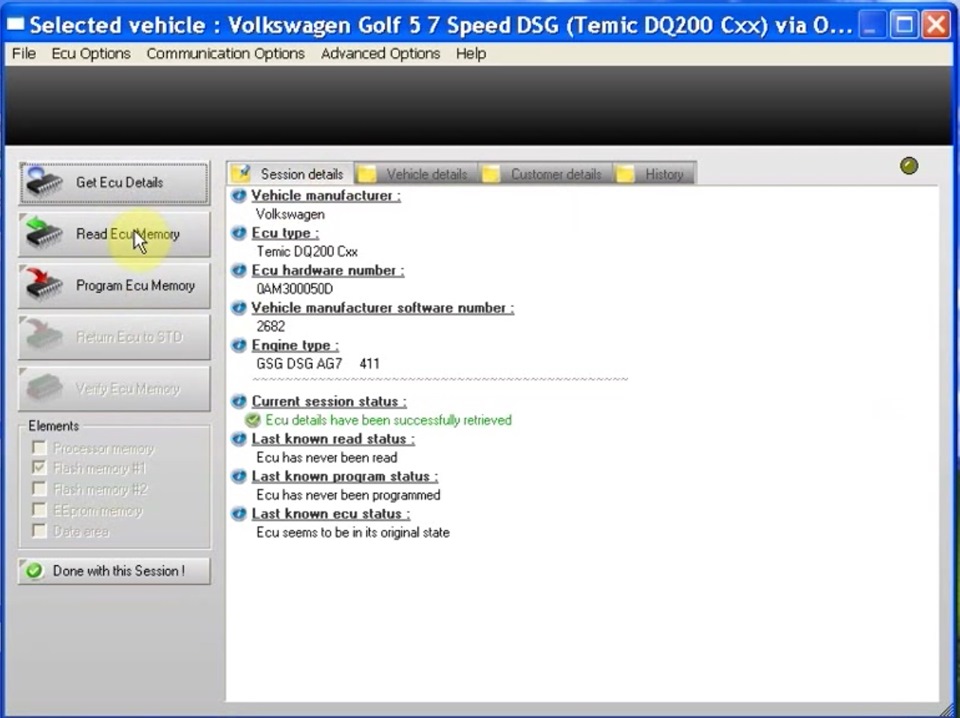Click 'Ecu details have been successfully retrieved' message

[389, 420]
